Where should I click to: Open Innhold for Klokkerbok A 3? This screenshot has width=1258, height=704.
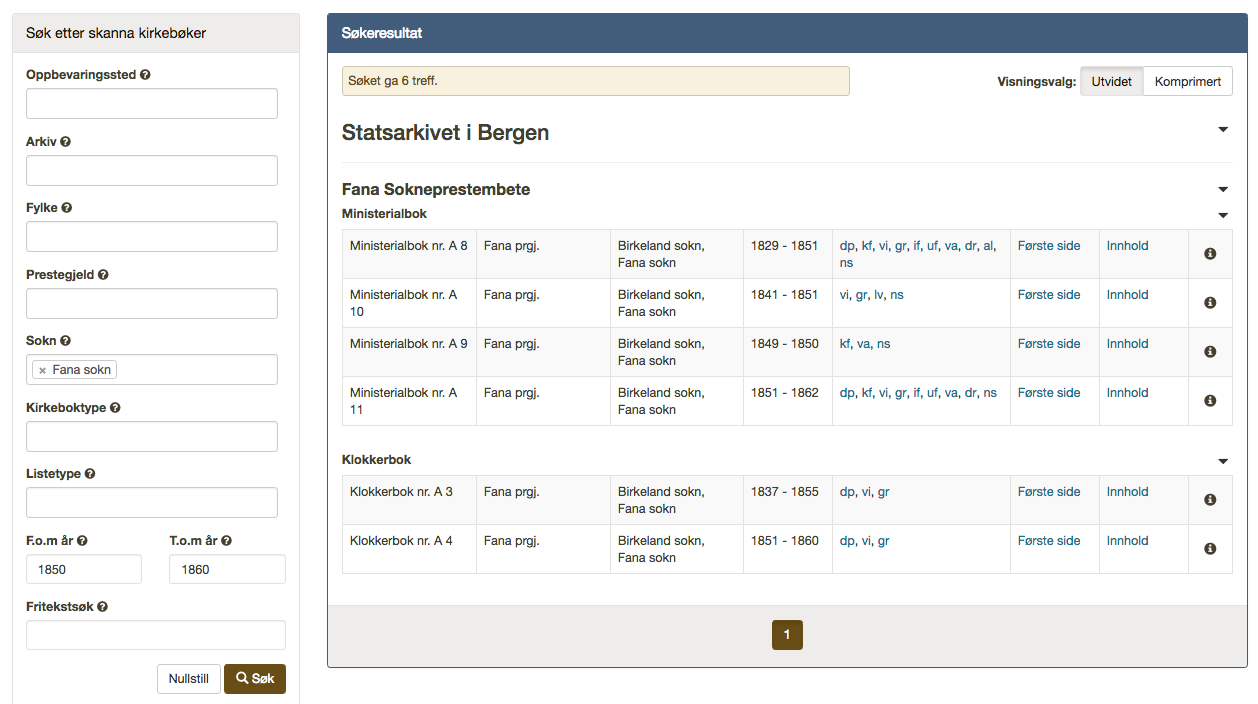[x=1127, y=492]
